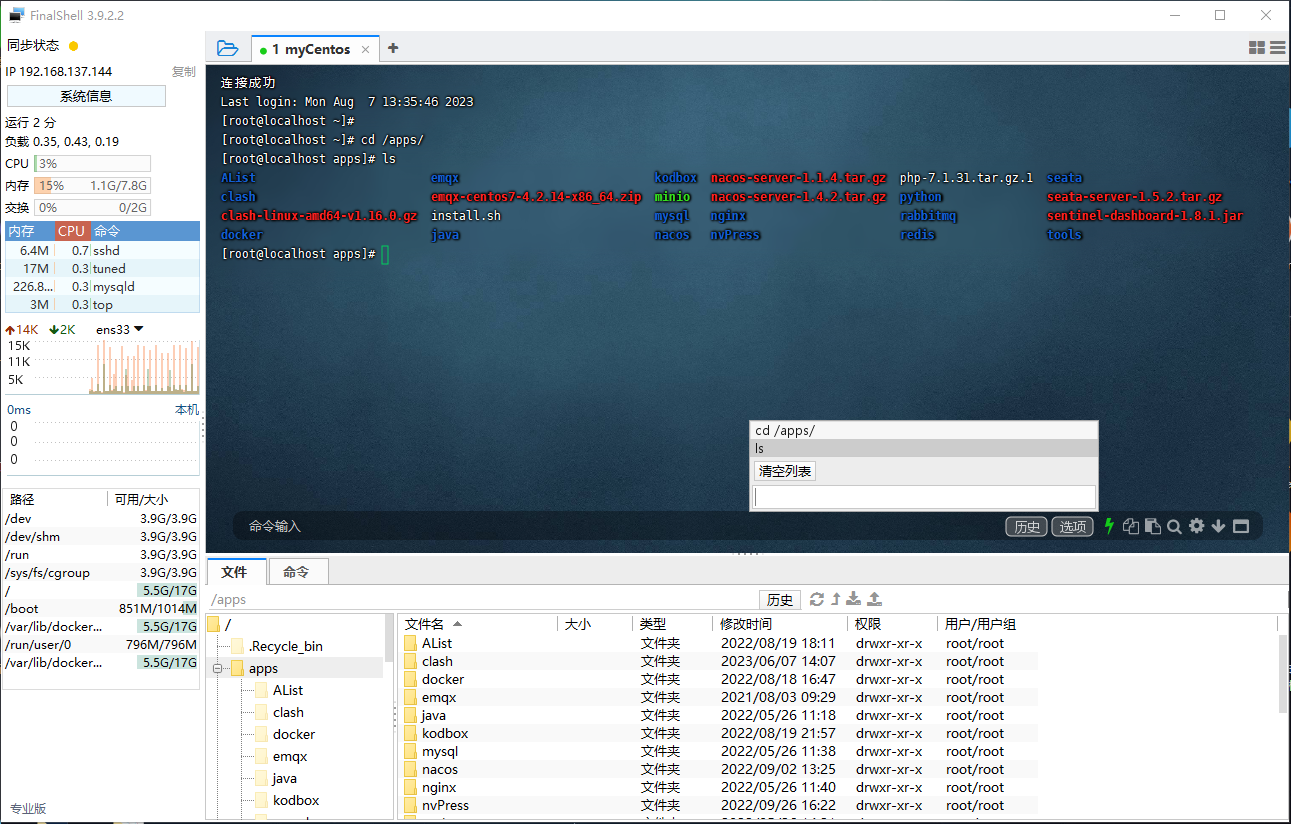Click the 选项 options button
Image resolution: width=1291 pixels, height=824 pixels.
1073,527
